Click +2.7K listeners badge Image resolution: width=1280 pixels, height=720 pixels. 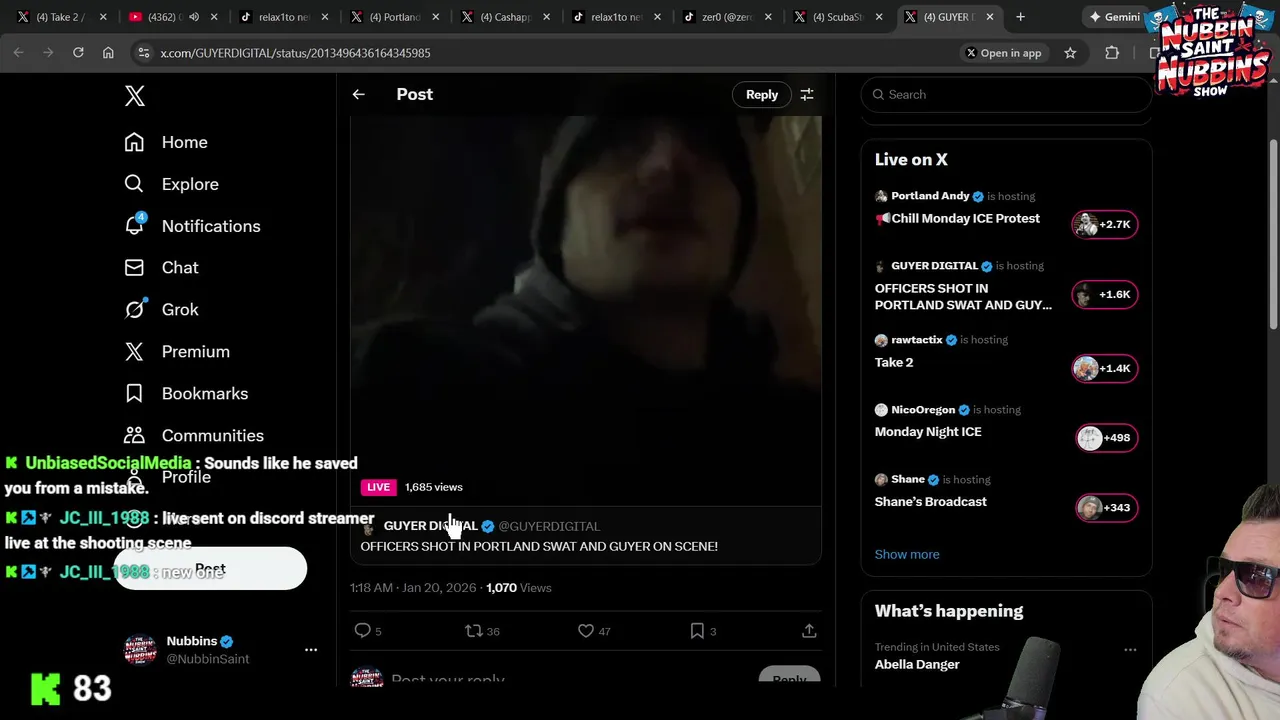[x=1105, y=224]
